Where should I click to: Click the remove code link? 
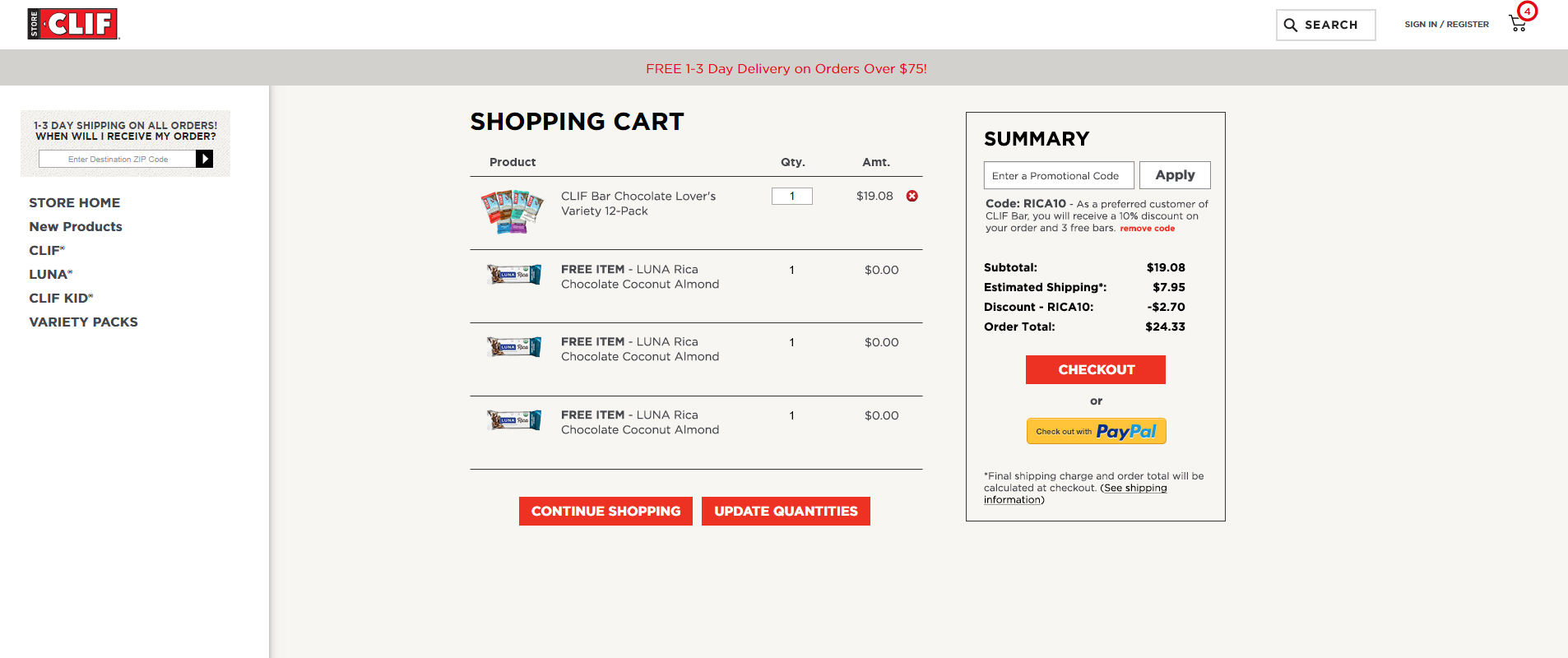click(1147, 229)
